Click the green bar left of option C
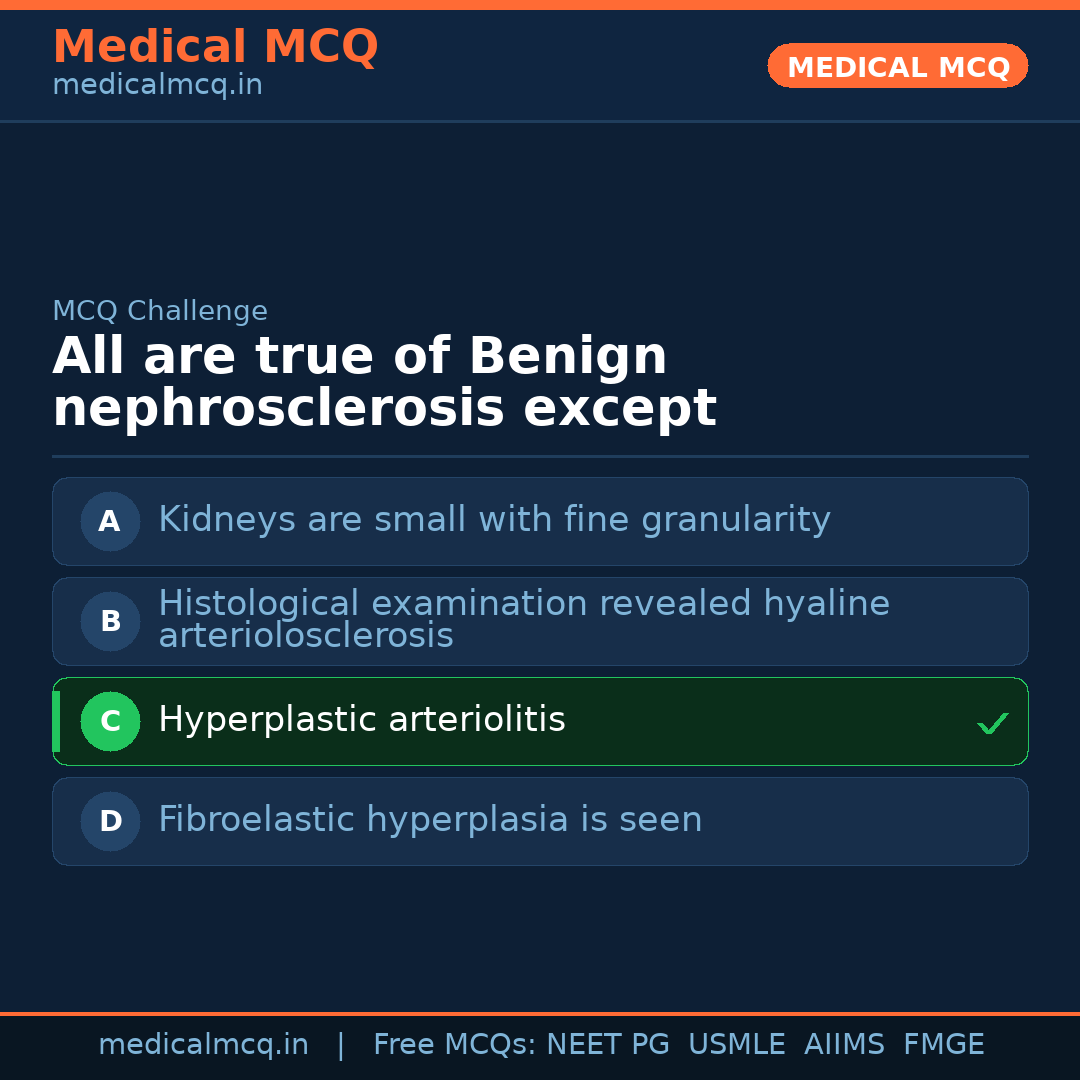This screenshot has width=1080, height=1080. tap(56, 721)
